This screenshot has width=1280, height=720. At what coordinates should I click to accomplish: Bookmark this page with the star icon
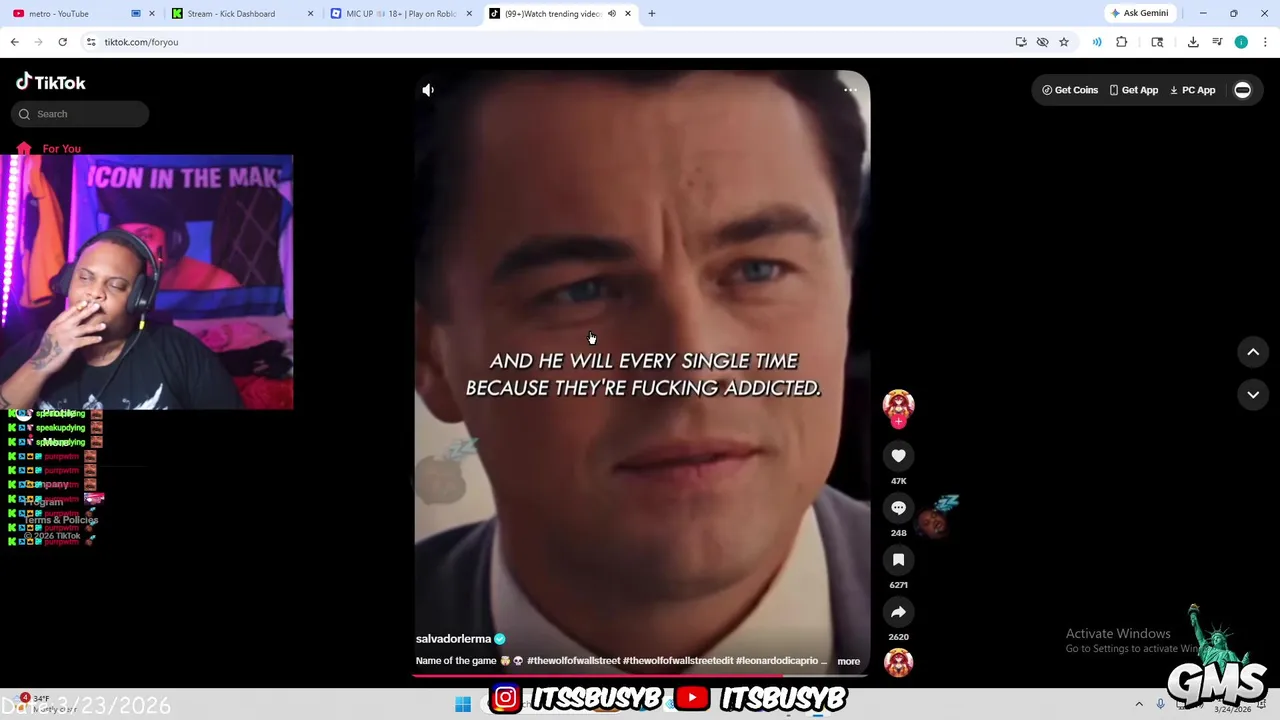[x=1064, y=42]
